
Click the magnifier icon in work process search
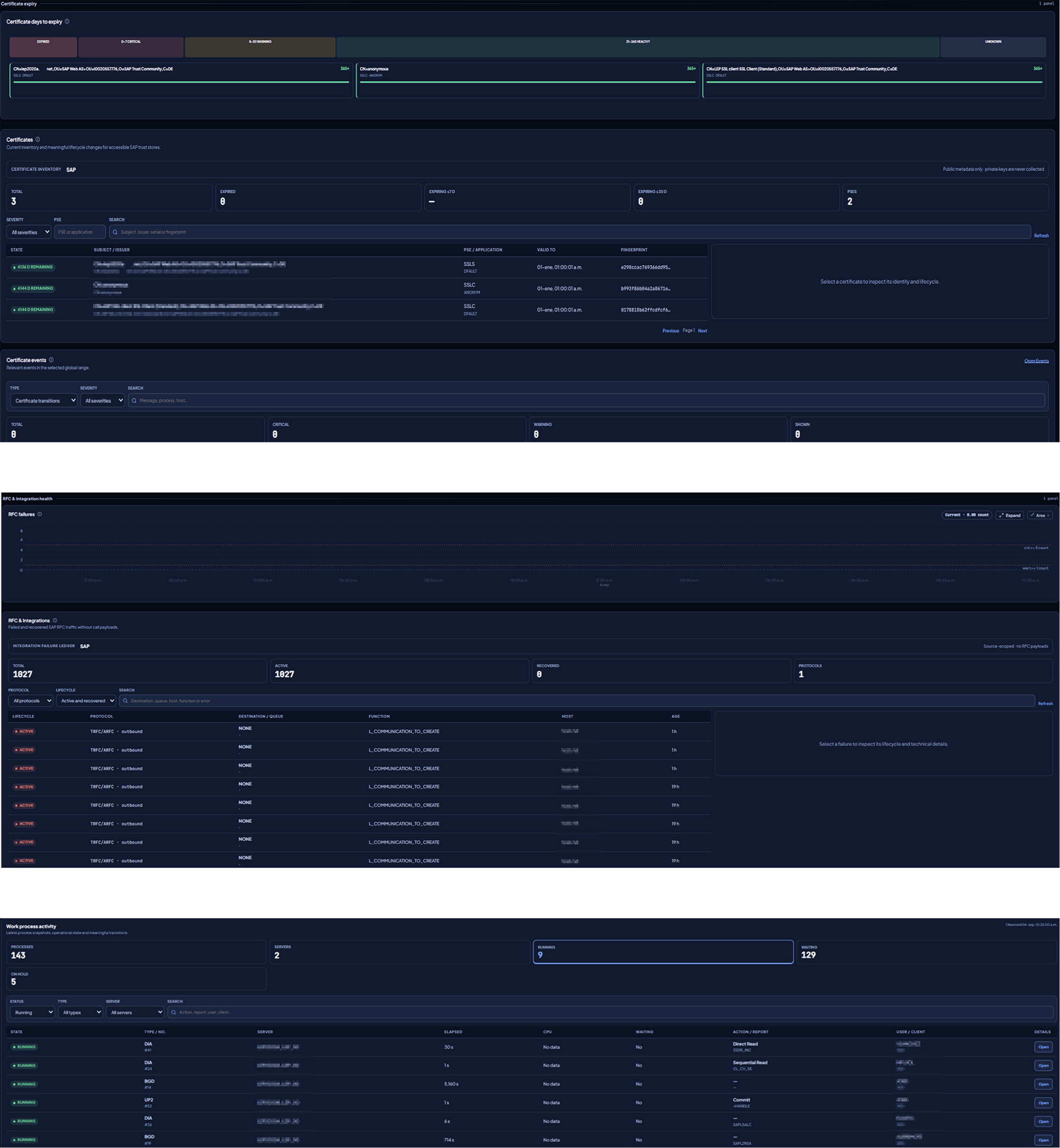(x=174, y=1012)
